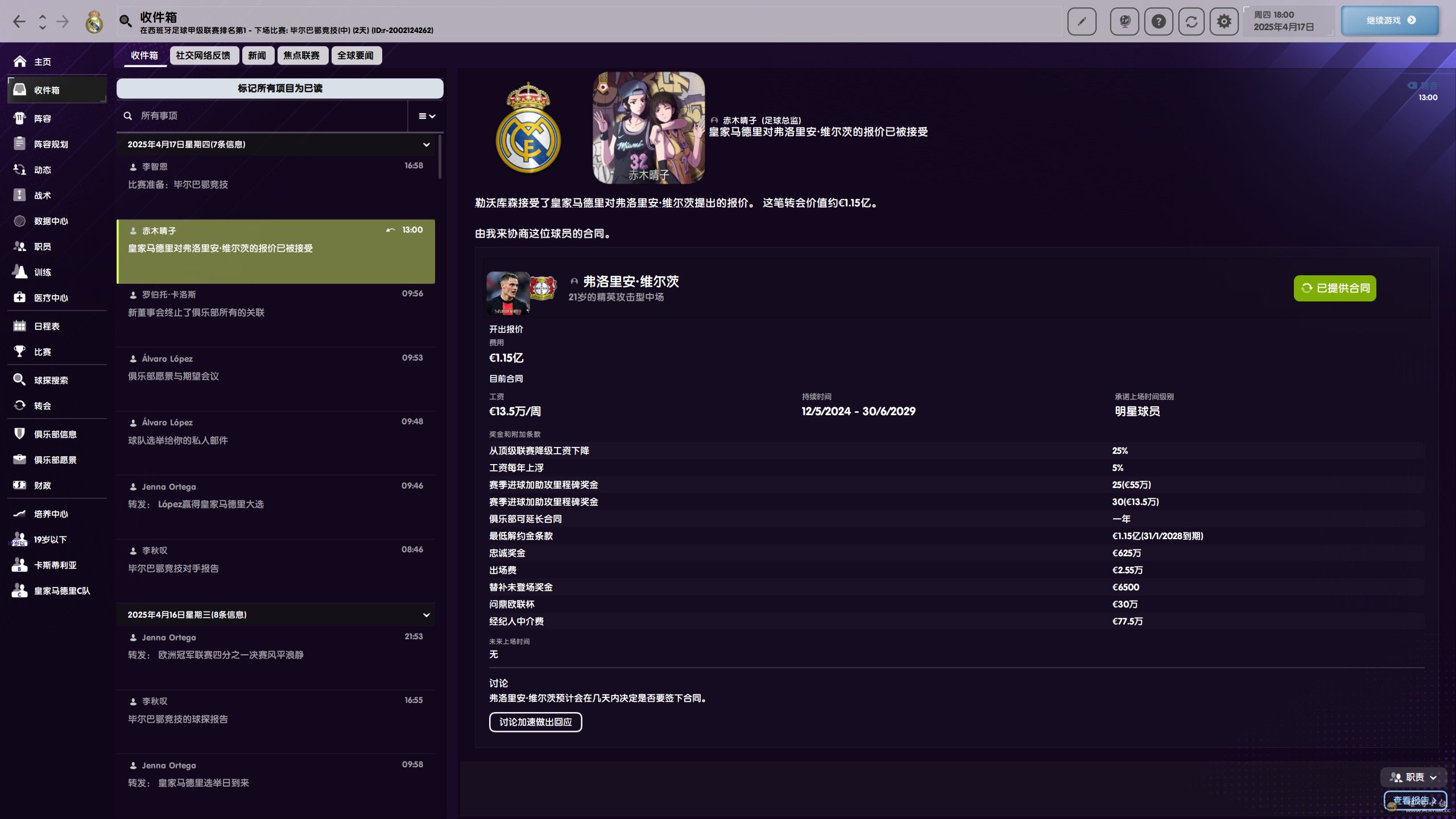Select the 收件箱 tab

point(144,55)
